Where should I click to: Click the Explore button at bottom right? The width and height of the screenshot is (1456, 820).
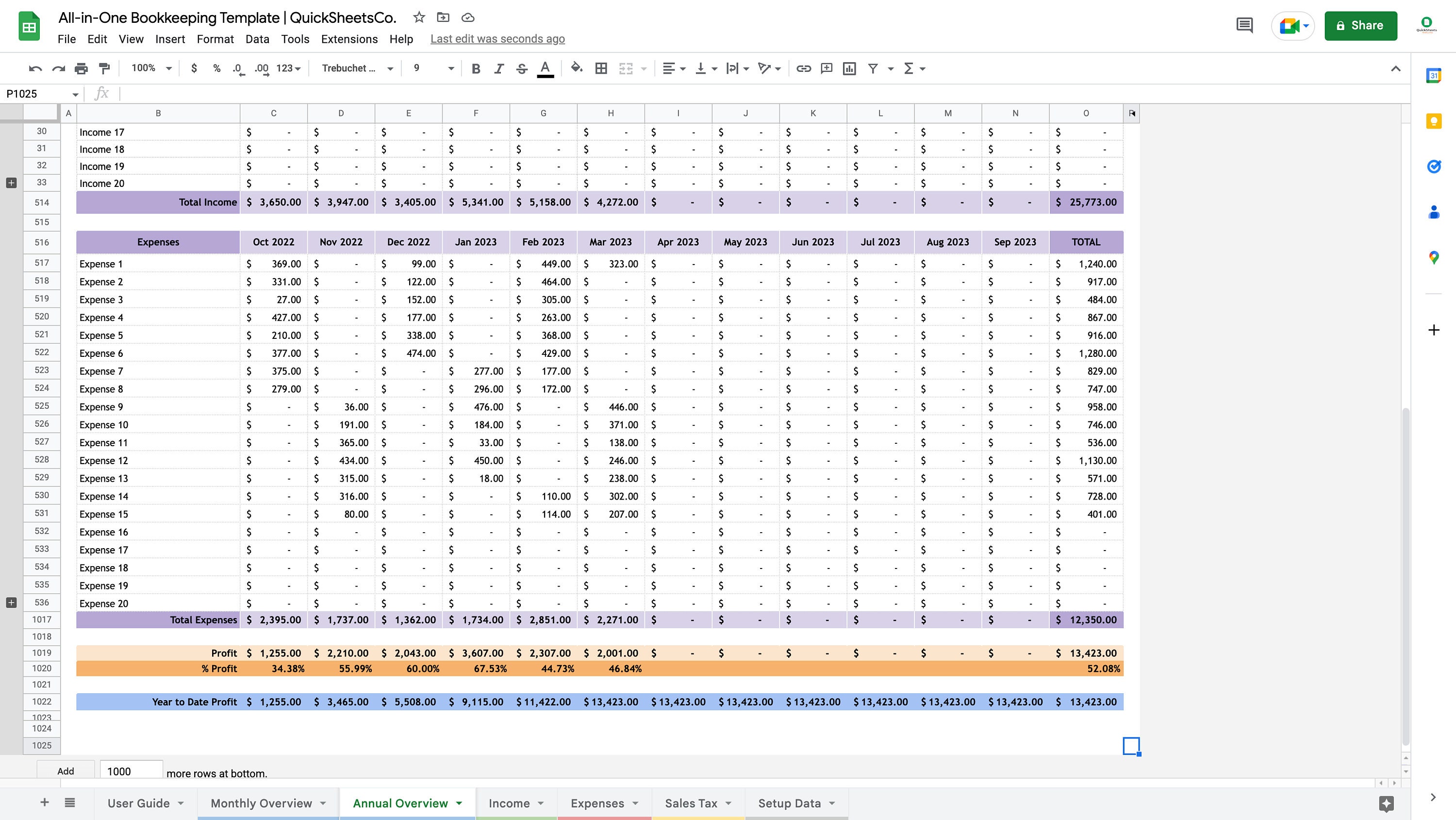point(1386,803)
